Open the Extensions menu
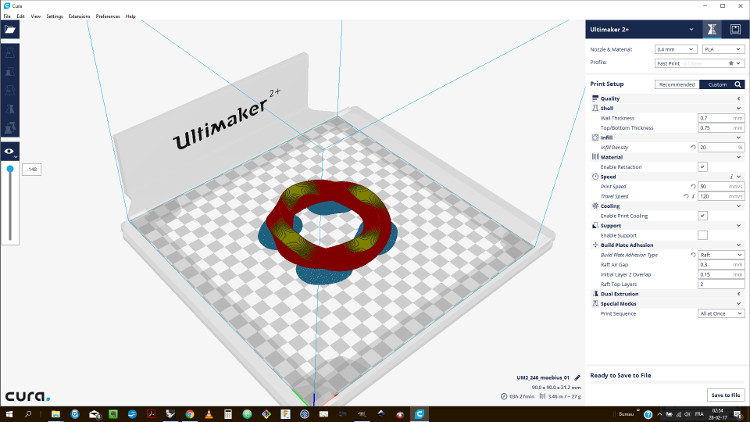This screenshot has width=750, height=422. (x=79, y=16)
